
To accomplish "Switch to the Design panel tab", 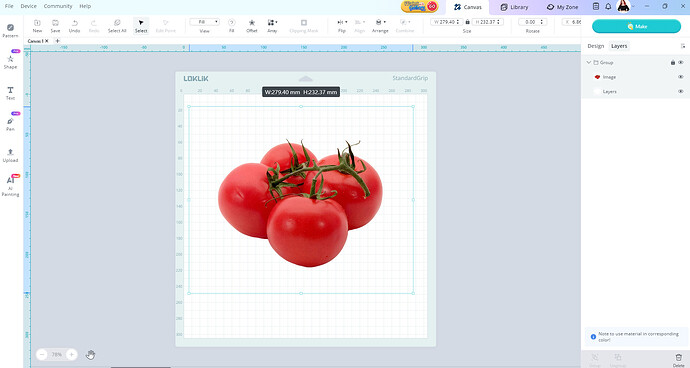I will coord(595,46).
